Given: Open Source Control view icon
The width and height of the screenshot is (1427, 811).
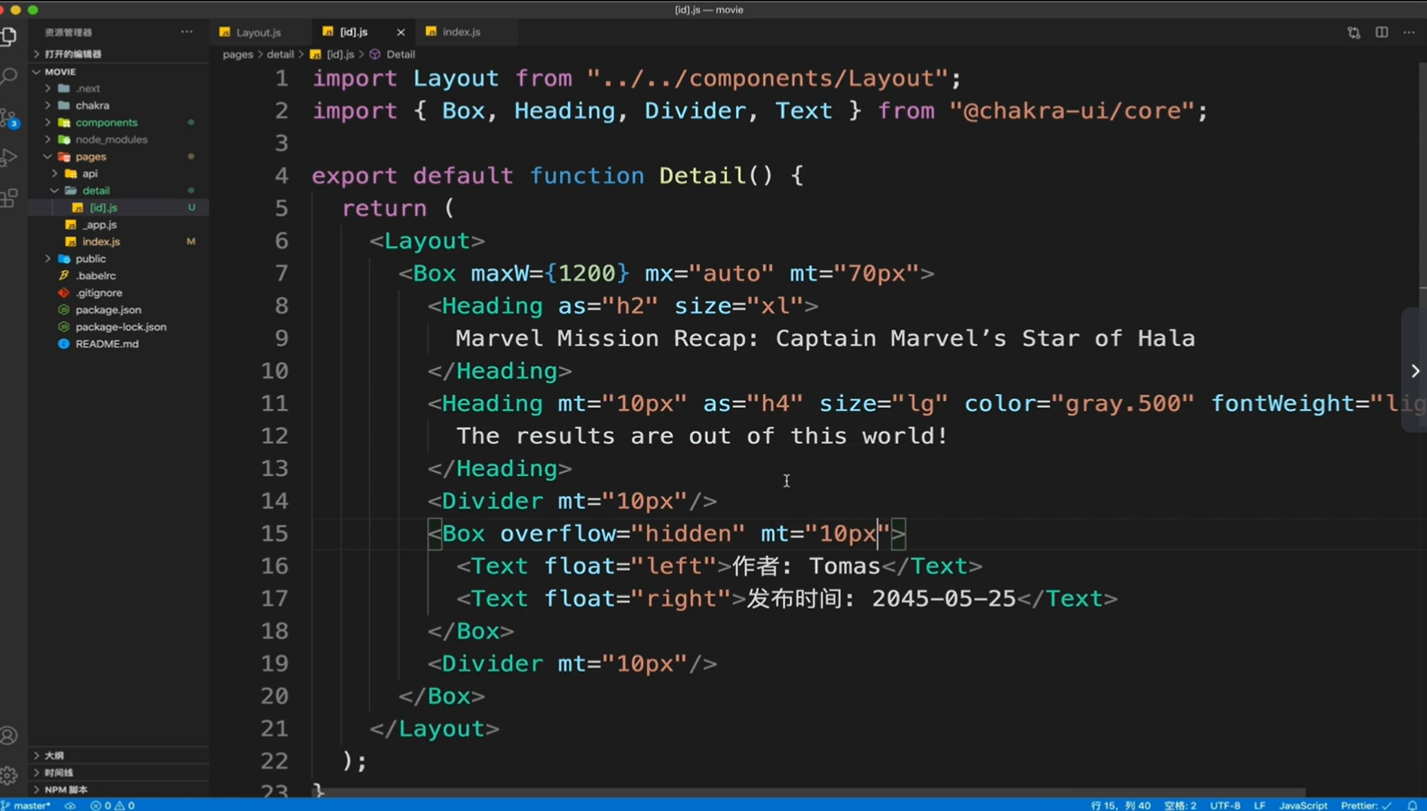Looking at the screenshot, I should (10, 118).
